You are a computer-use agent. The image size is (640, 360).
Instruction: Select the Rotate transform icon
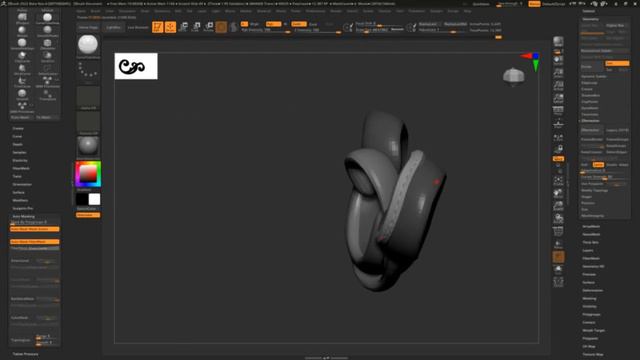tap(209, 27)
